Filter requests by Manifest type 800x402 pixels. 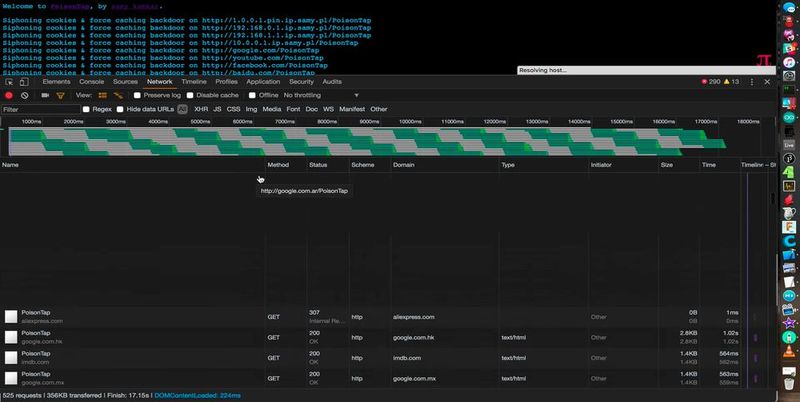(352, 109)
